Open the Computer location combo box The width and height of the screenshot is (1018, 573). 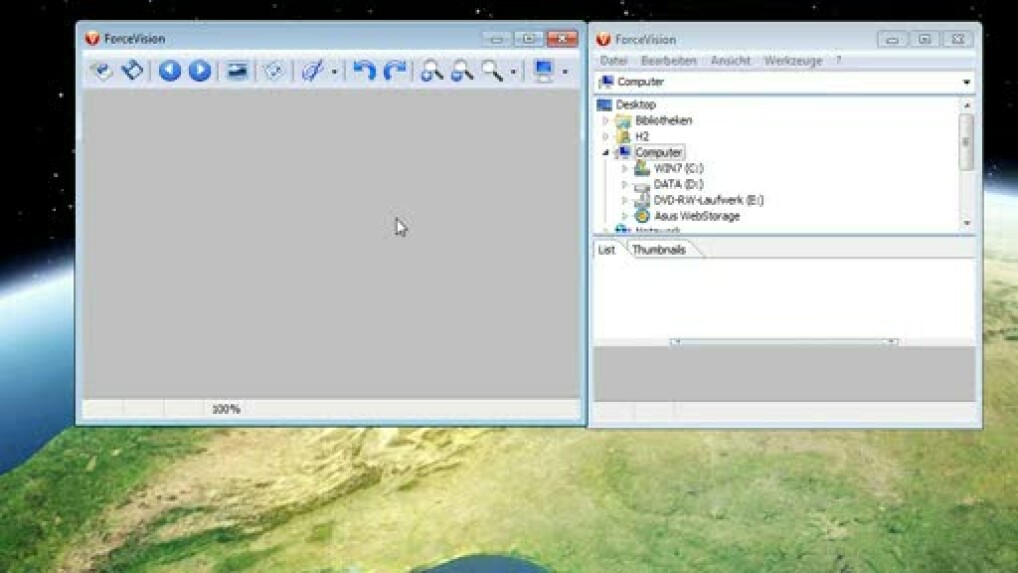point(966,82)
